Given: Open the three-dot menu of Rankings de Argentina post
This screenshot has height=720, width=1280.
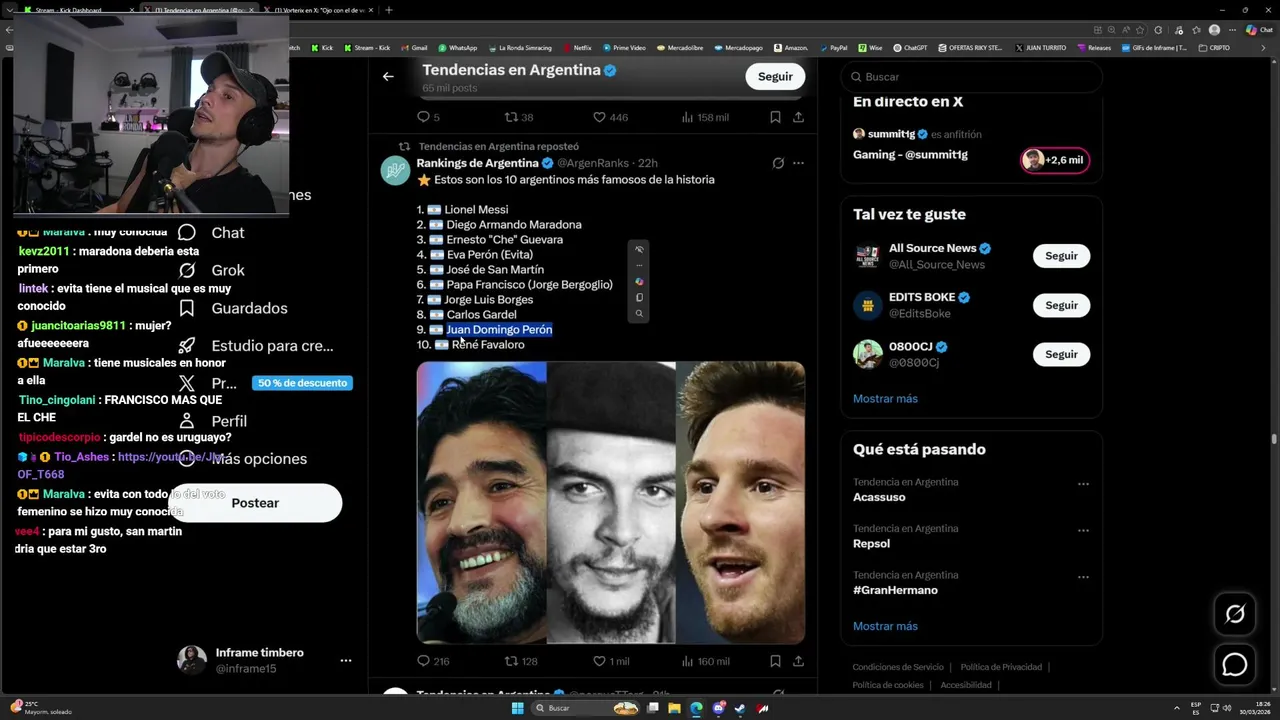Looking at the screenshot, I should pyautogui.click(x=798, y=163).
